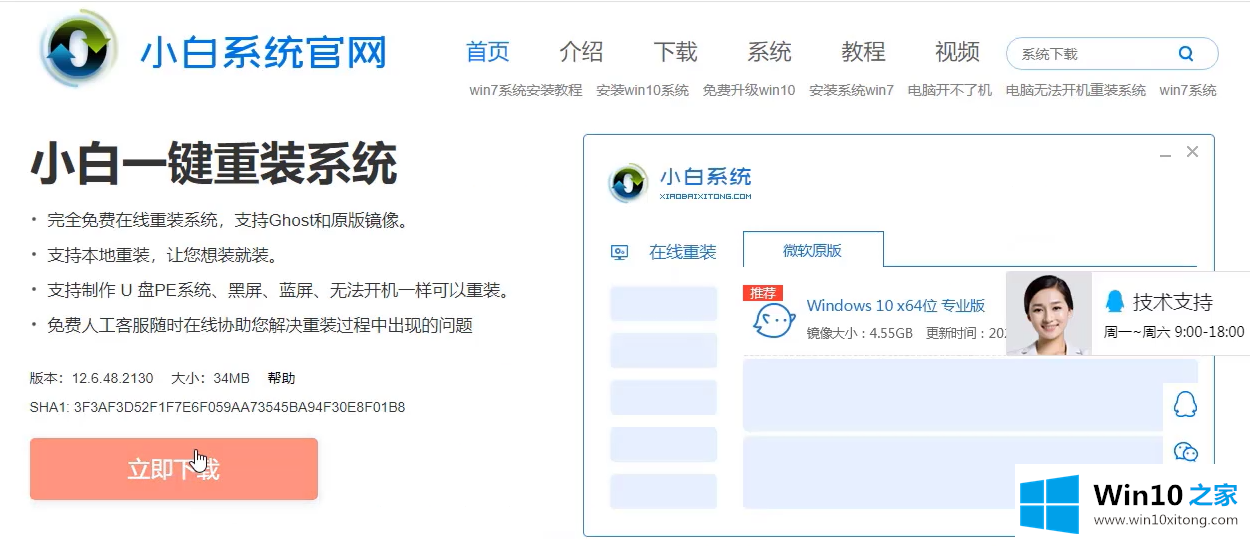Open the 安装系统win7 link
The image size is (1250, 546).
[852, 90]
